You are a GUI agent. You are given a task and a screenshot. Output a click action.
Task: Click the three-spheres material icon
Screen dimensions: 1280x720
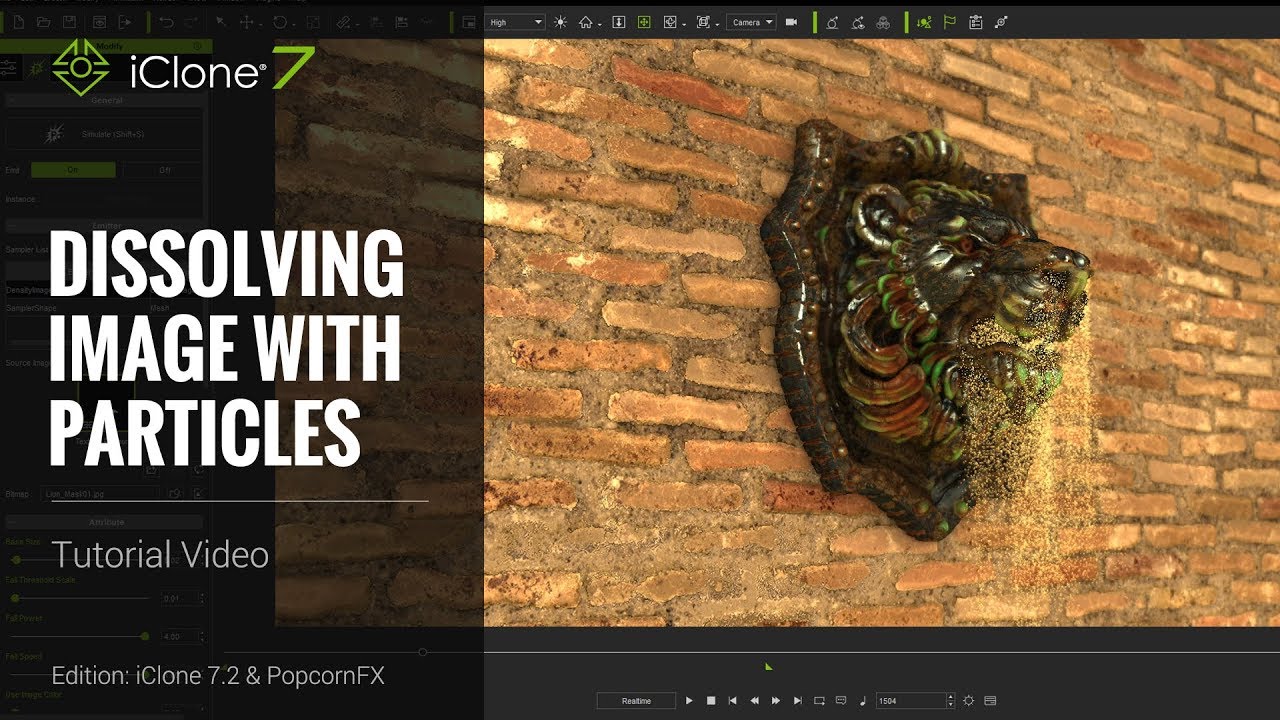click(x=883, y=22)
